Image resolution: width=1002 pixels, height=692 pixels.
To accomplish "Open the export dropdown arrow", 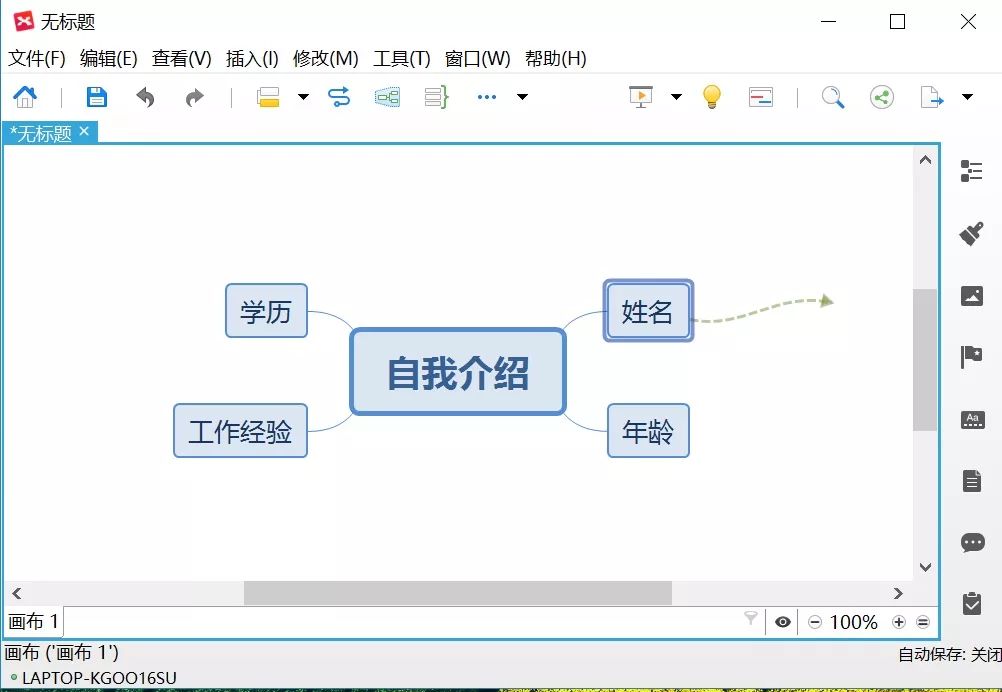I will [x=967, y=97].
